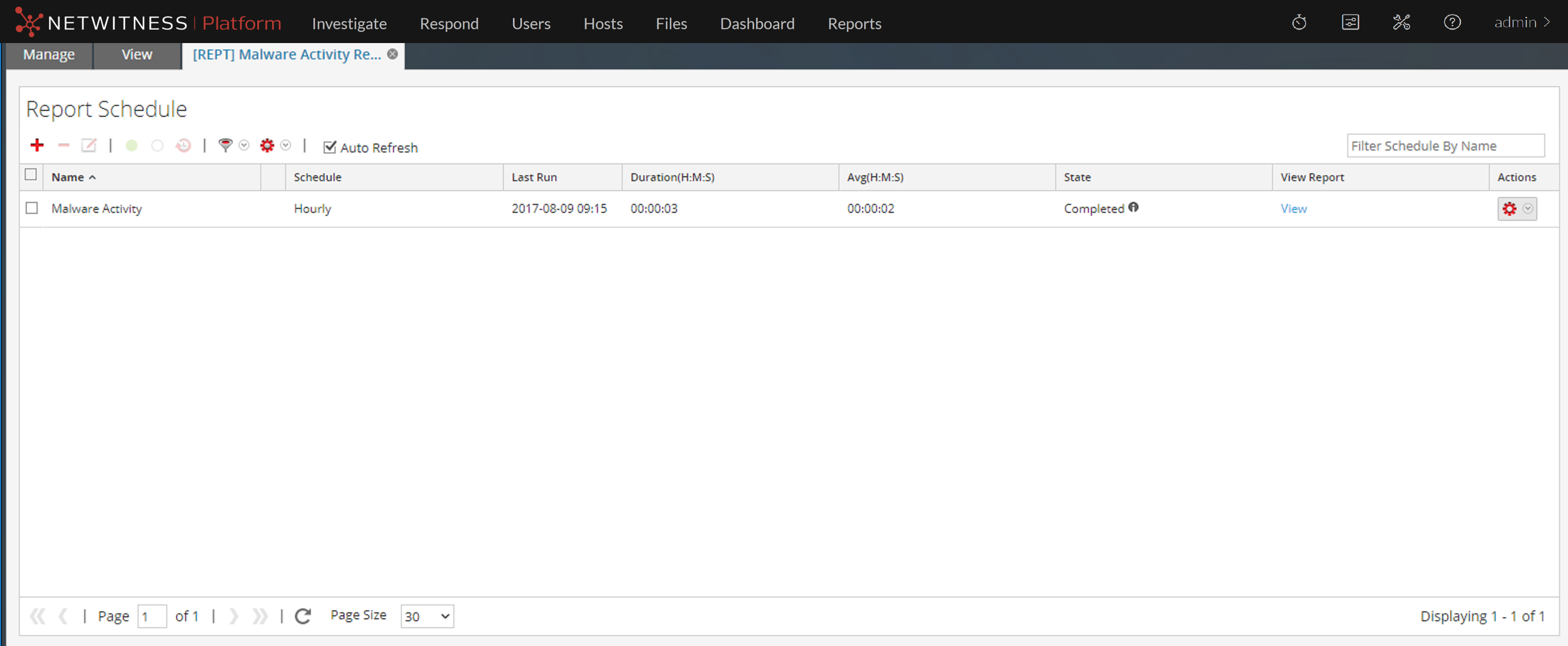1568x646 pixels.
Task: Open the Investigate menu
Action: point(349,24)
